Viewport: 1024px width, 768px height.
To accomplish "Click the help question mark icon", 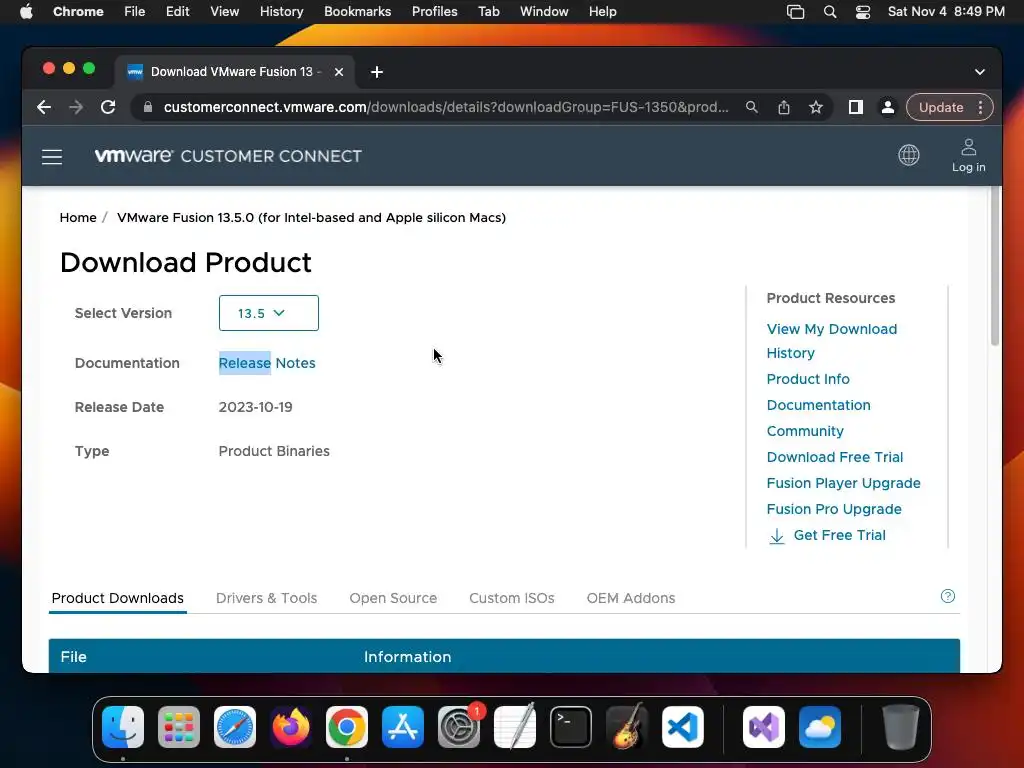I will point(948,596).
